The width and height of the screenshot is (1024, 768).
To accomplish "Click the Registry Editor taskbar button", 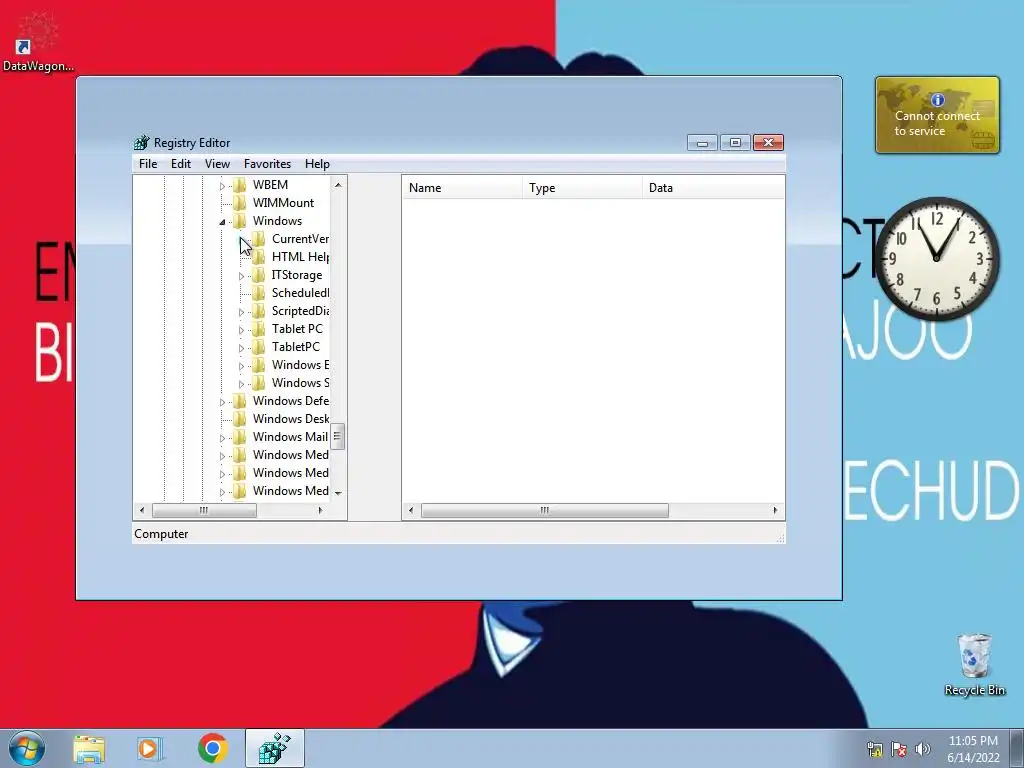I will [x=274, y=748].
